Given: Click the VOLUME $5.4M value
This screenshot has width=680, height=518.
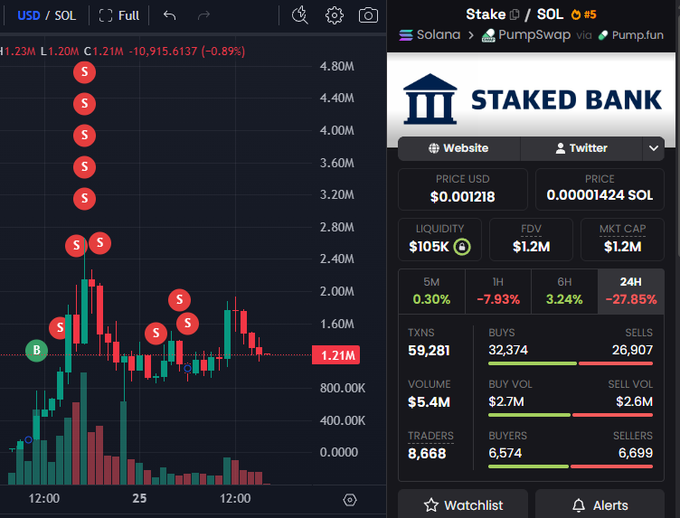Looking at the screenshot, I should point(429,402).
